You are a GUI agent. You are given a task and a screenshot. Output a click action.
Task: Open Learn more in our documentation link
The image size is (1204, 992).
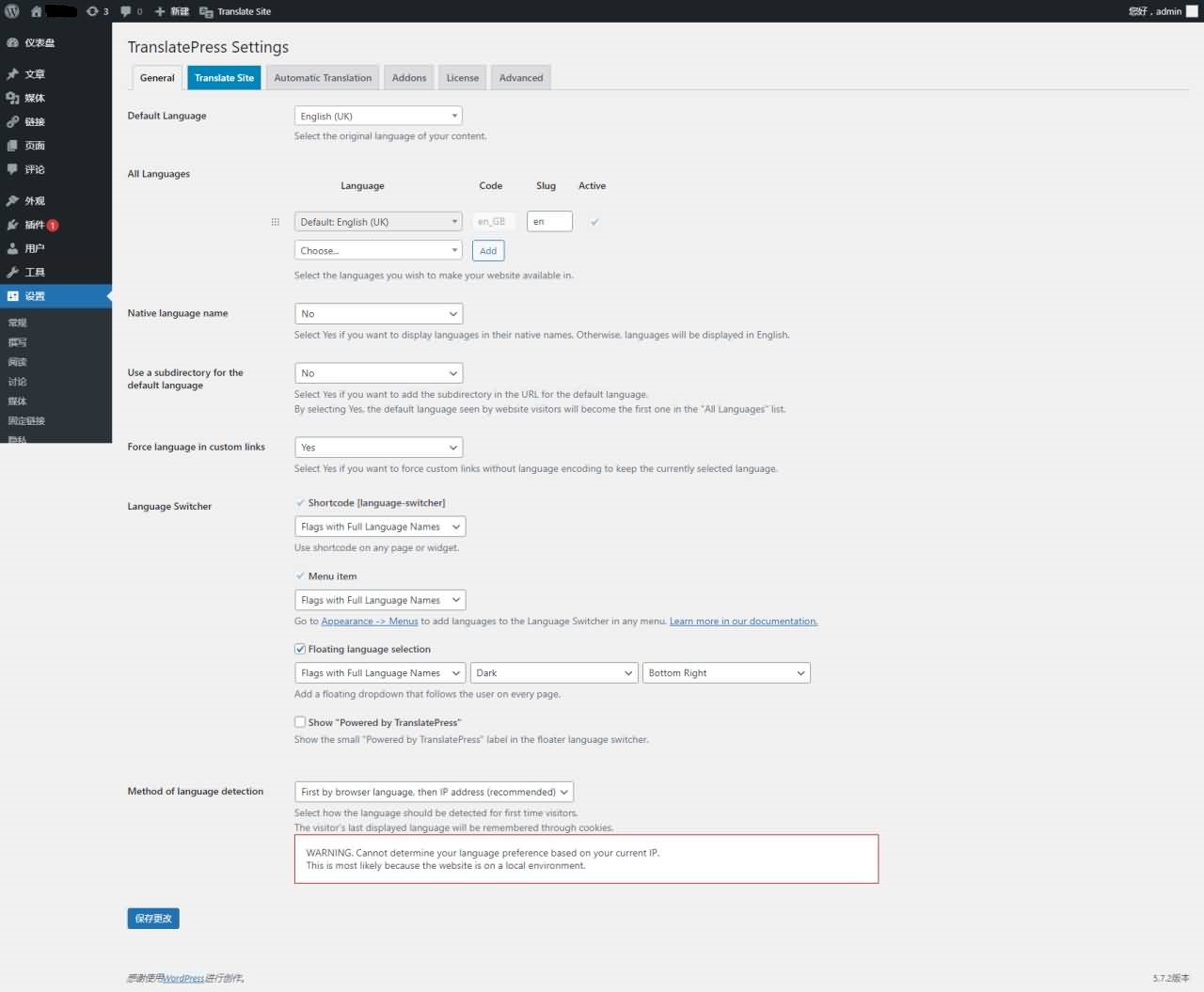coord(743,622)
